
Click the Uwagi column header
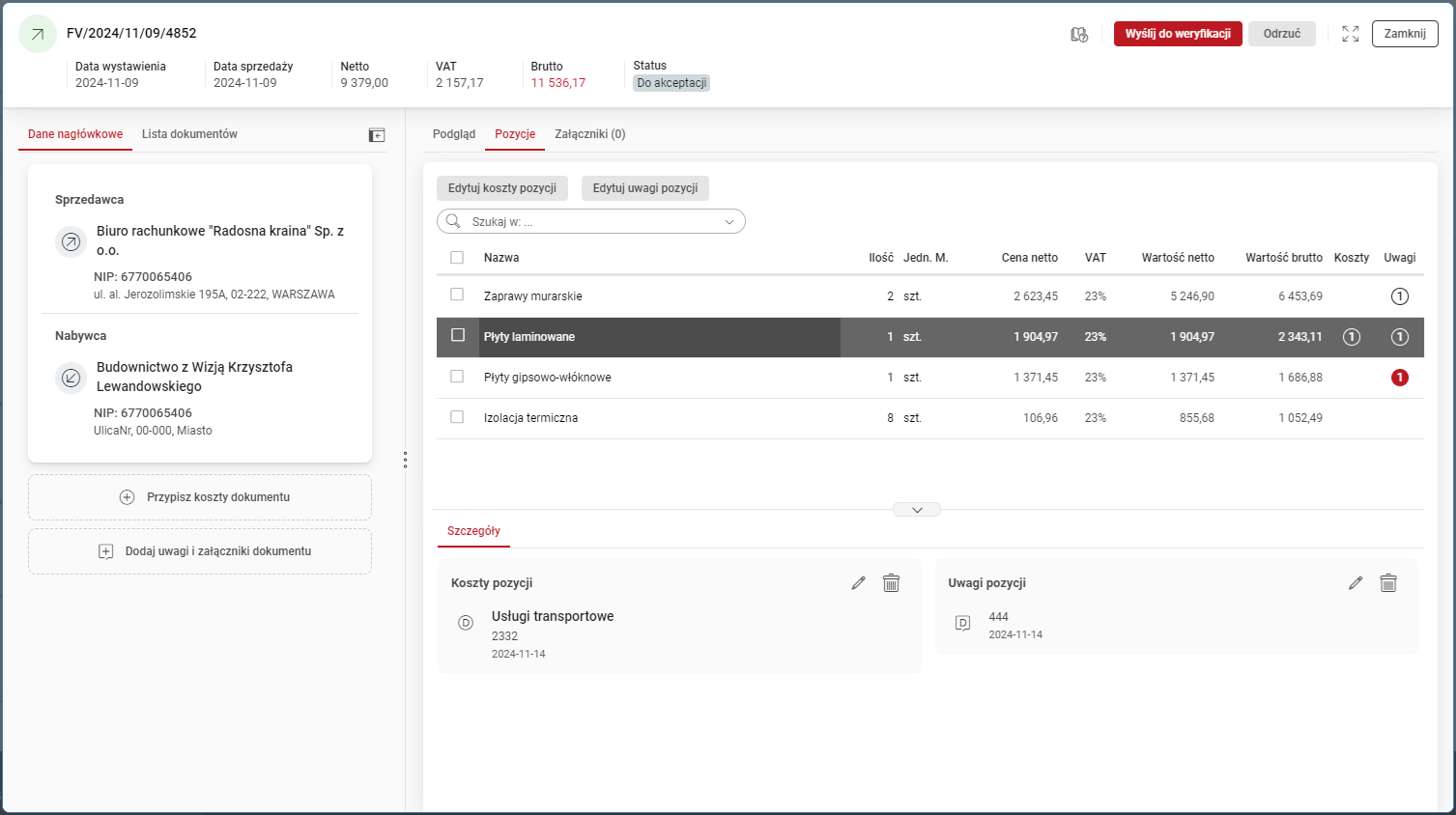point(1399,258)
